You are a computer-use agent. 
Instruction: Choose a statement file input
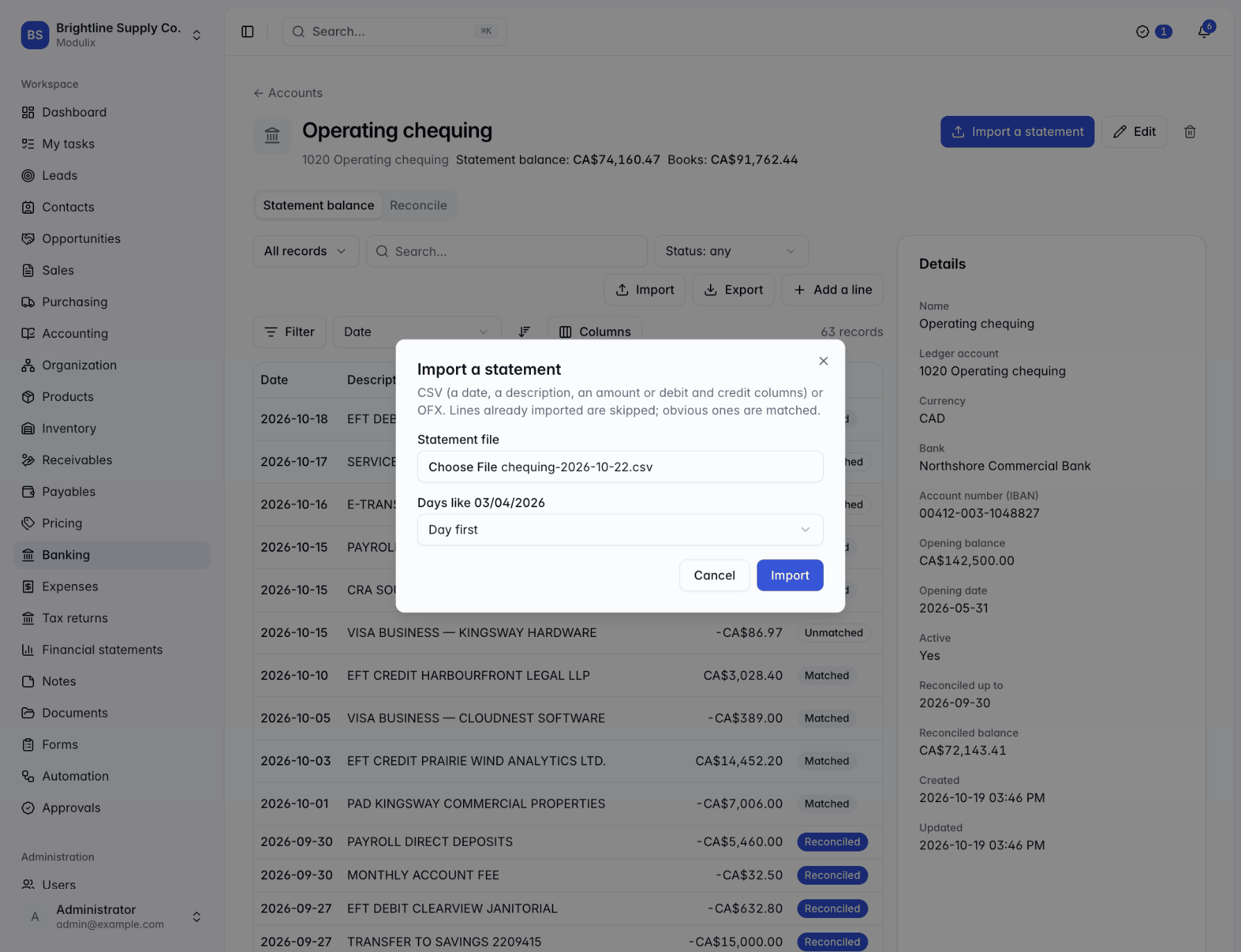(x=620, y=467)
